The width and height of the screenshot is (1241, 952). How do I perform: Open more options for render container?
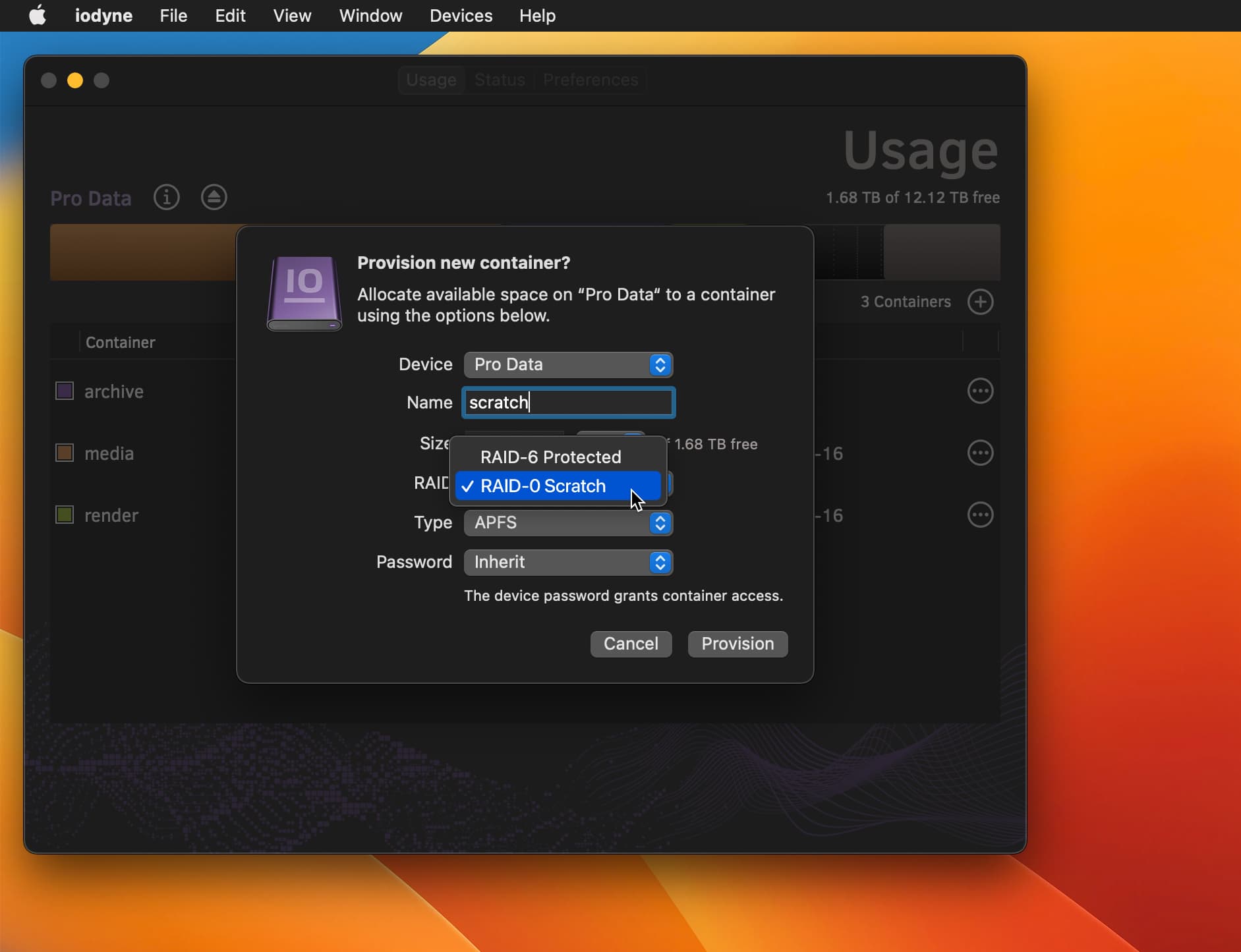(980, 515)
